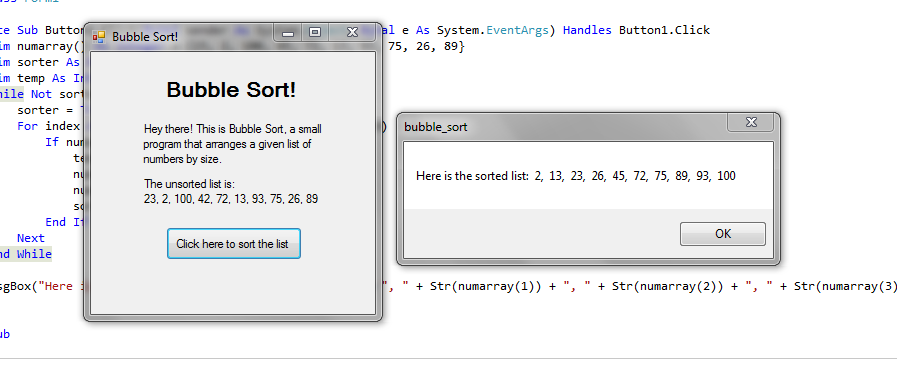Screen dimensions: 897x373
Task: Click the Bubble Sort! window app icon
Action: pyautogui.click(x=99, y=37)
